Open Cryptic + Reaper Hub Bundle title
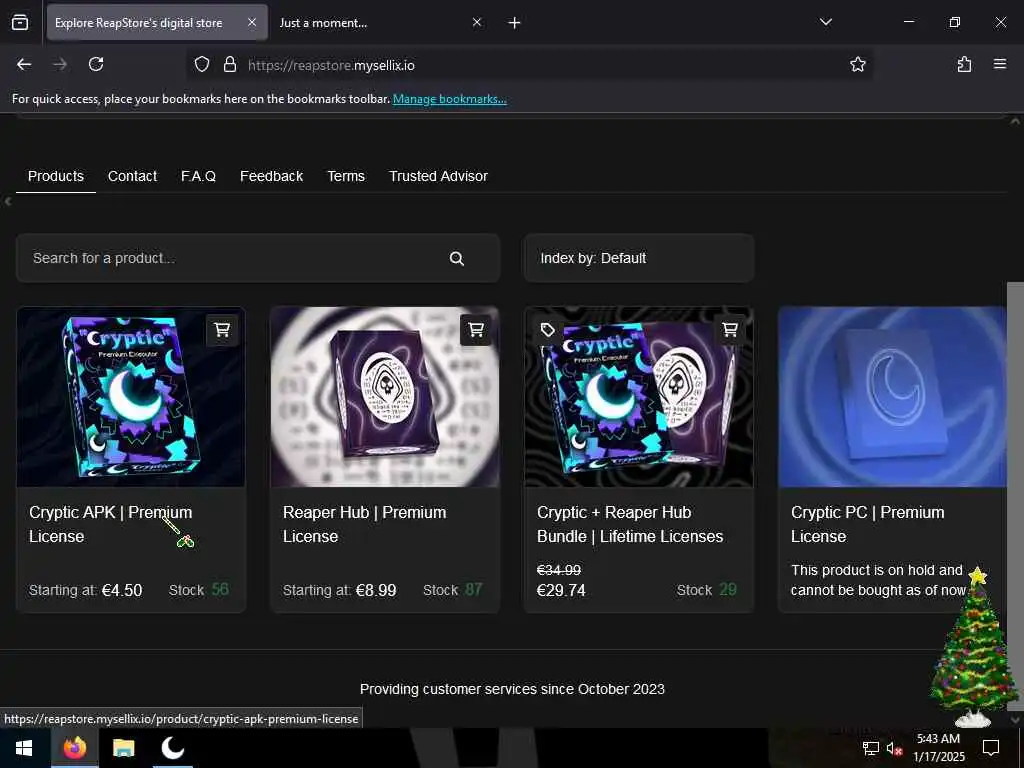The image size is (1024, 768). pyautogui.click(x=630, y=524)
